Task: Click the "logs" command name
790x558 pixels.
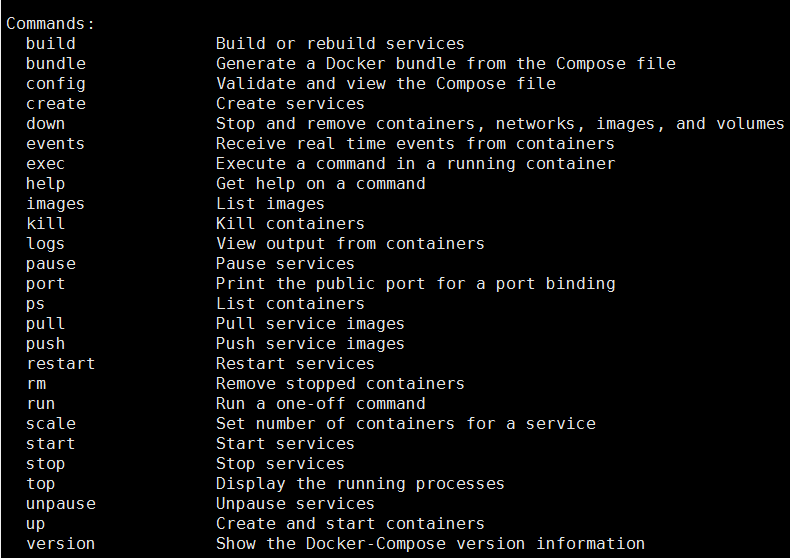Action: tap(45, 244)
